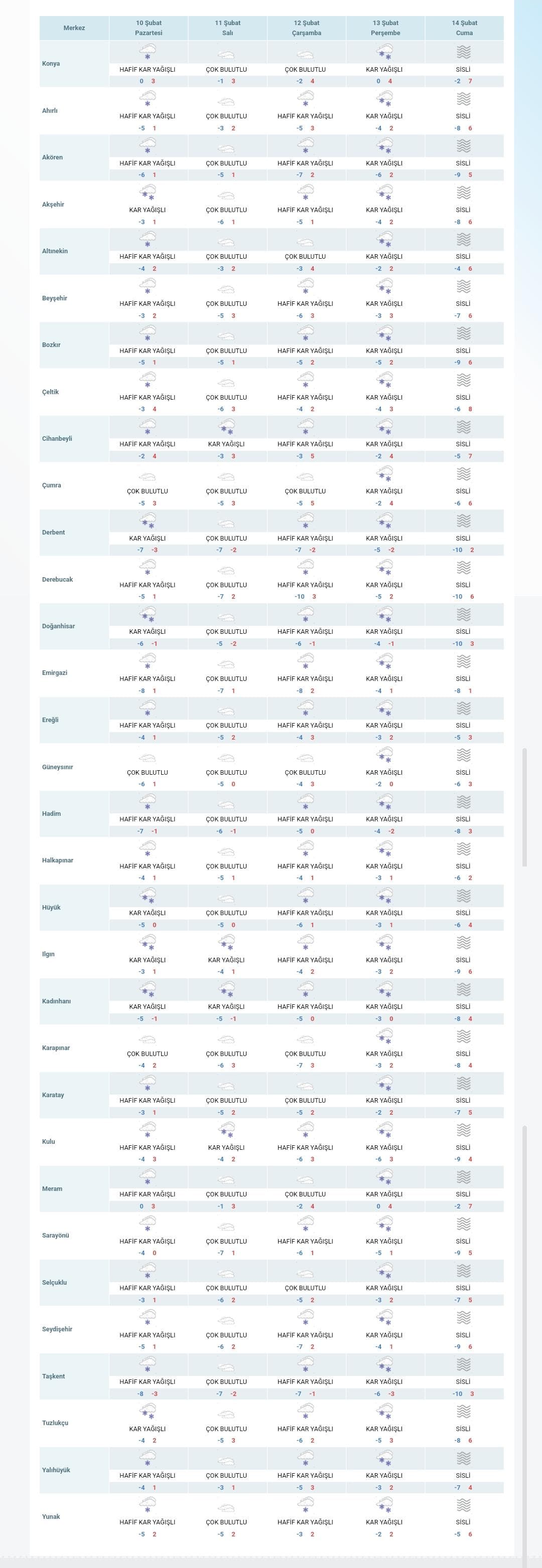Click the Karapınar district name

point(56,1048)
